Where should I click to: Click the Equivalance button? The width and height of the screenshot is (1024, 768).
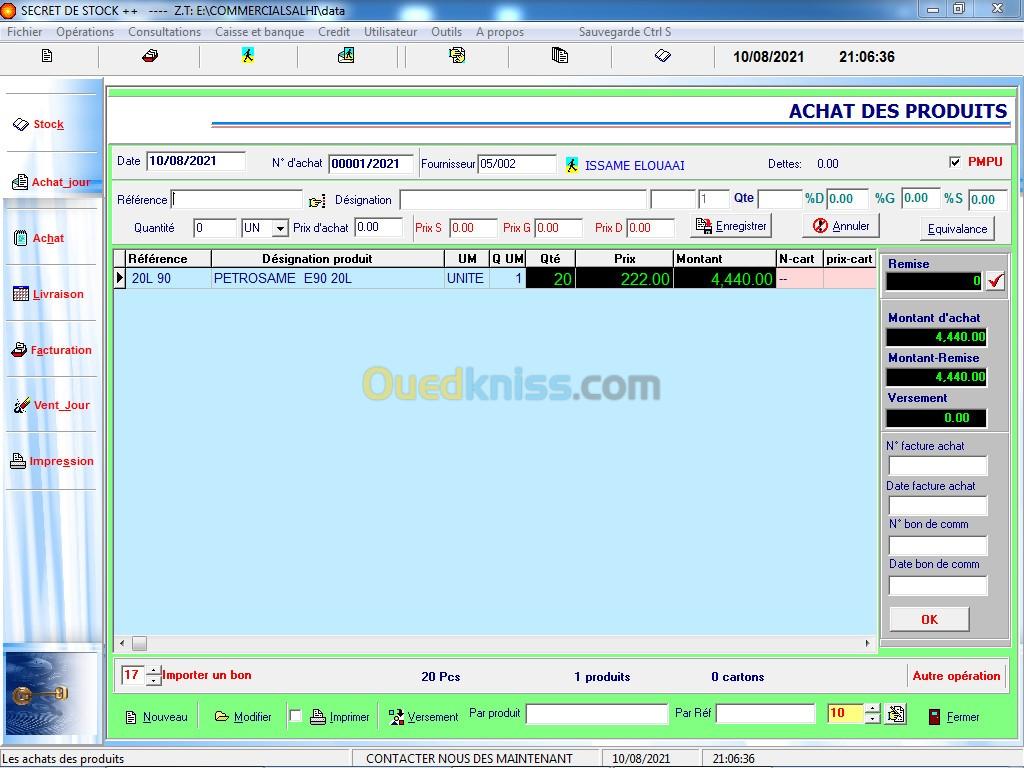[957, 229]
